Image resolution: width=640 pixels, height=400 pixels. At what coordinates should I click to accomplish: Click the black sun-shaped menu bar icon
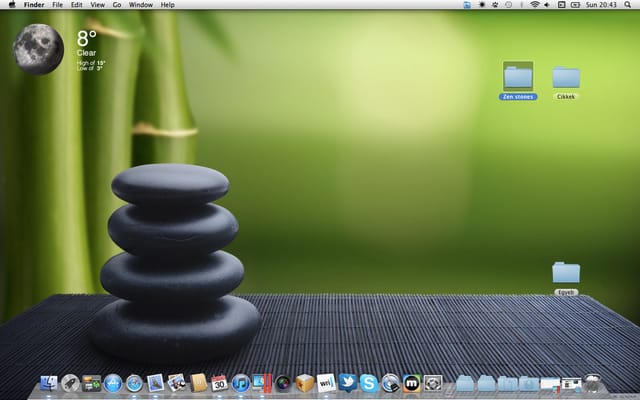click(482, 5)
